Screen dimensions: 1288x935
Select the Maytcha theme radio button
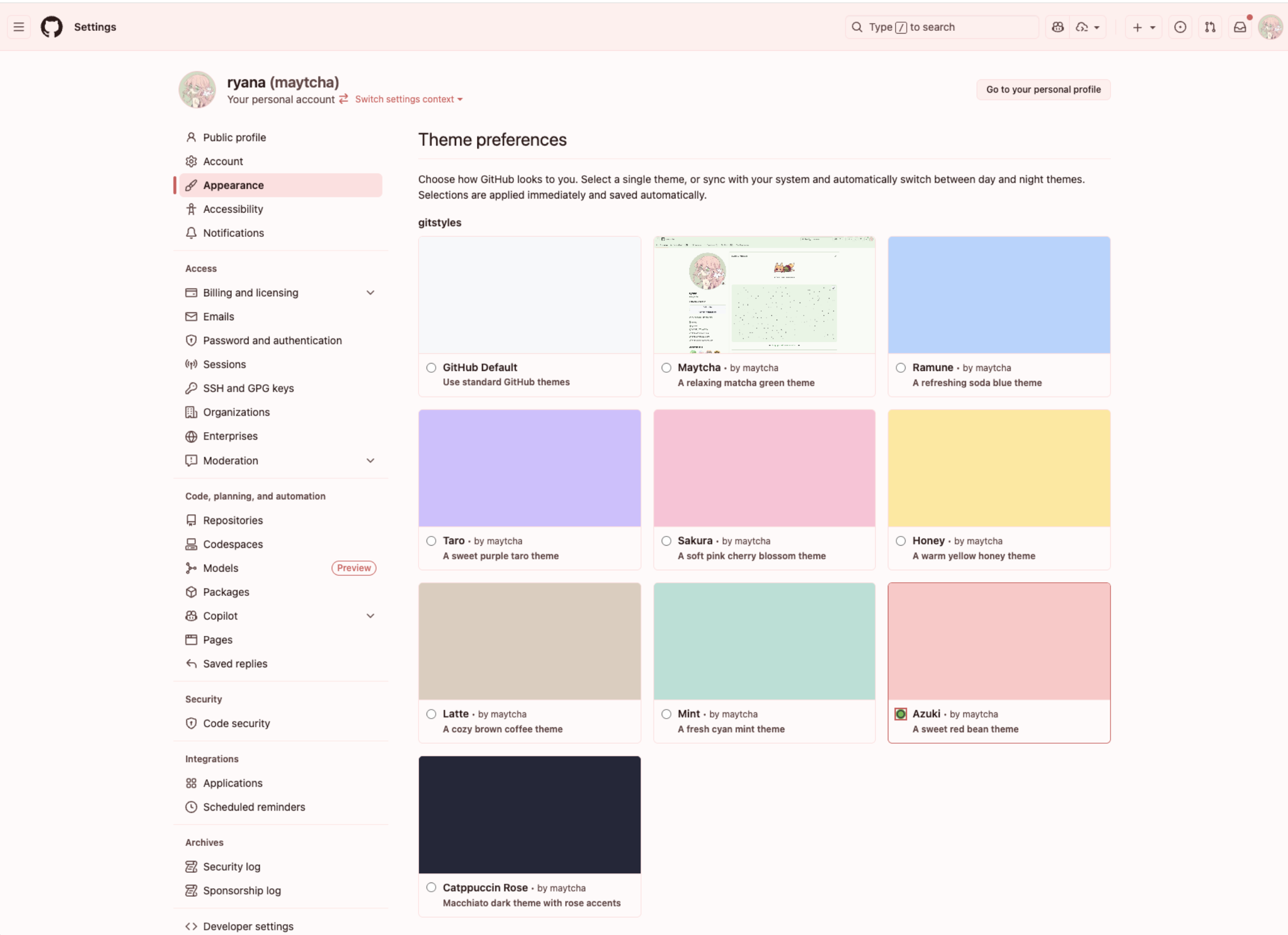pyautogui.click(x=666, y=368)
